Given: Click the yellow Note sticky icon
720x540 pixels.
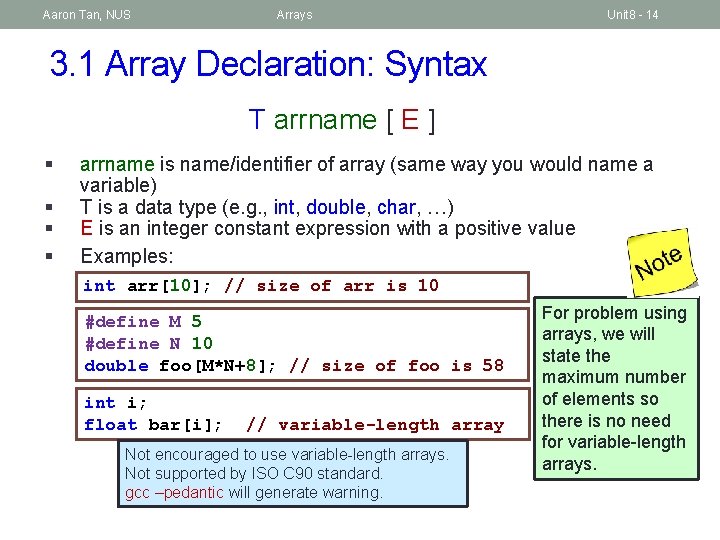Looking at the screenshot, I should [662, 263].
